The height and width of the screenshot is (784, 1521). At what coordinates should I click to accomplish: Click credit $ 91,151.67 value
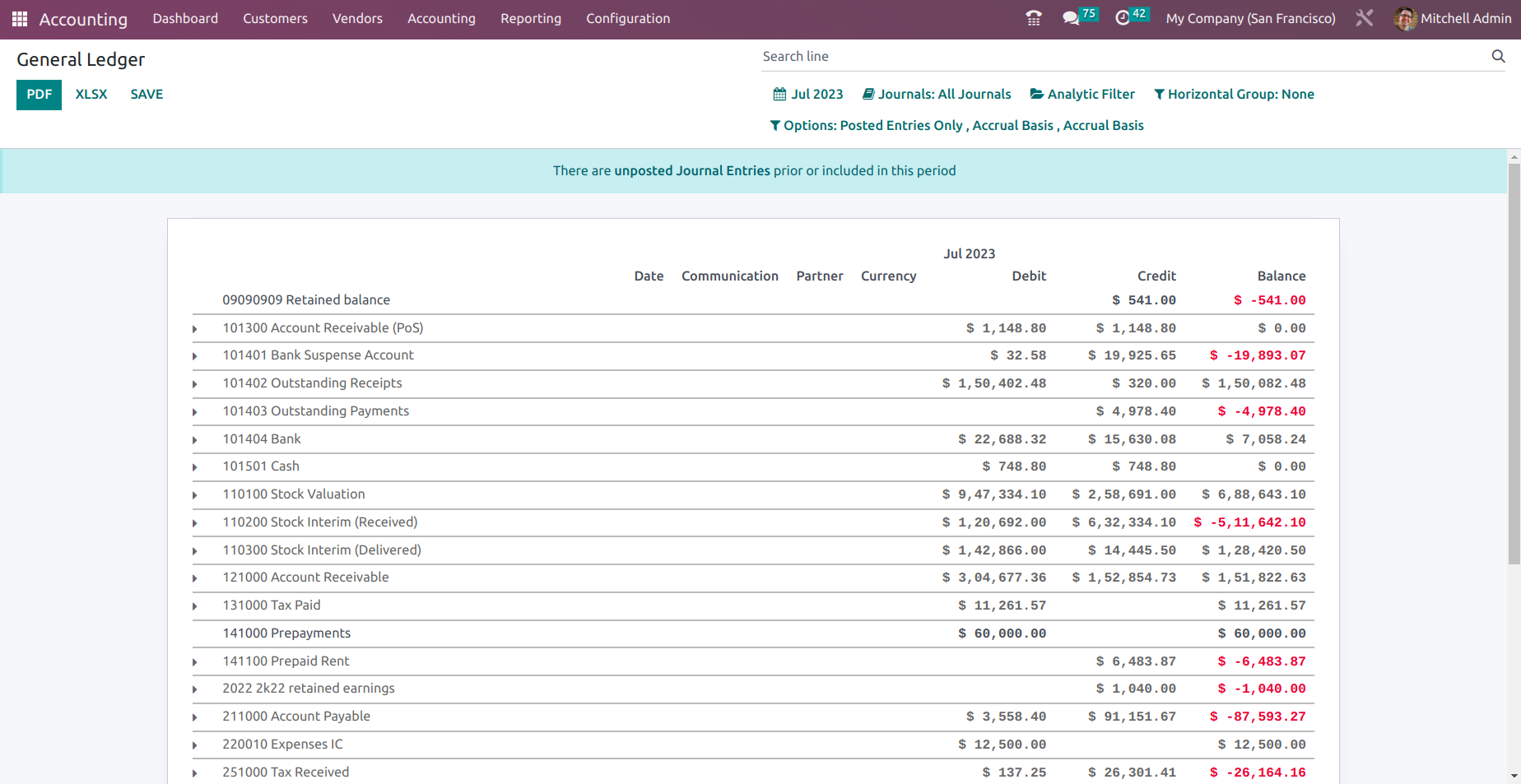[x=1132, y=717]
